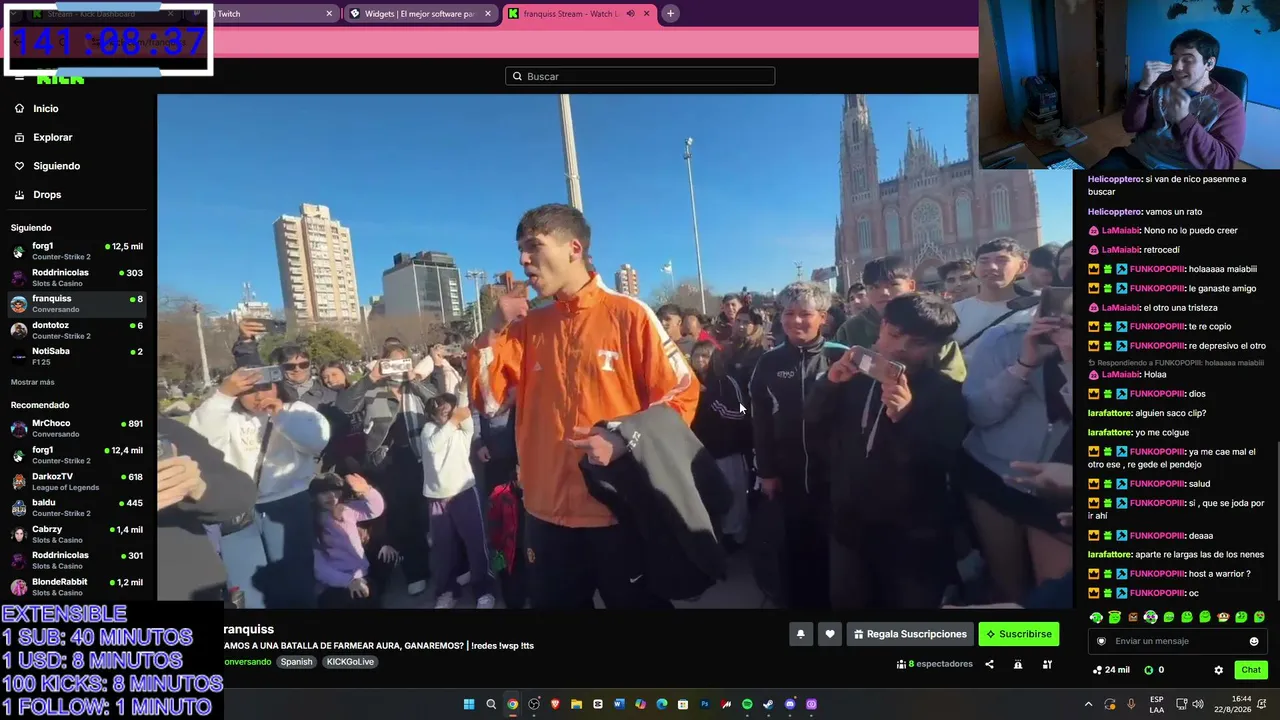This screenshot has width=1280, height=720.
Task: Click Regala Suscripciones button
Action: pos(910,634)
